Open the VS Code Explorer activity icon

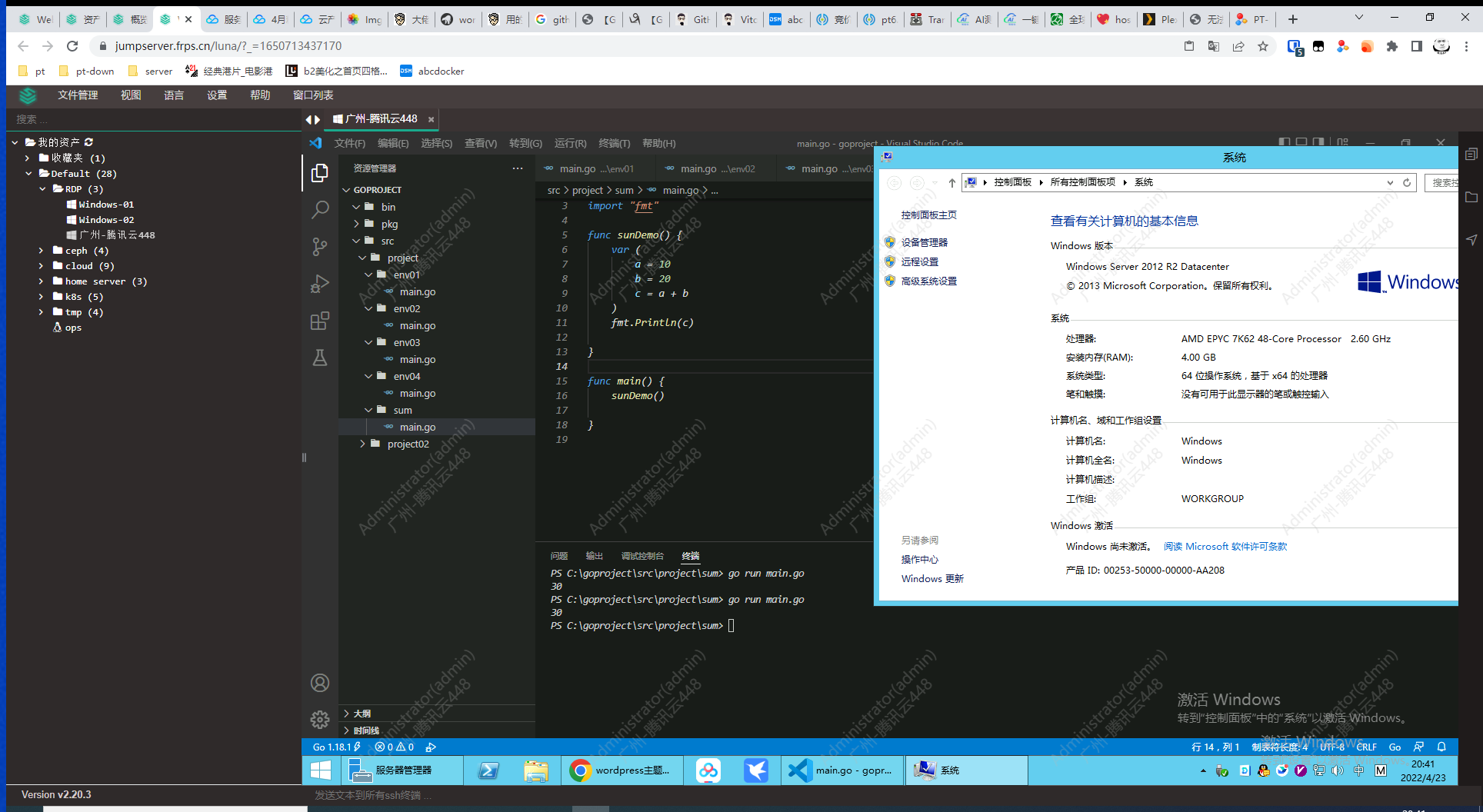pyautogui.click(x=320, y=173)
